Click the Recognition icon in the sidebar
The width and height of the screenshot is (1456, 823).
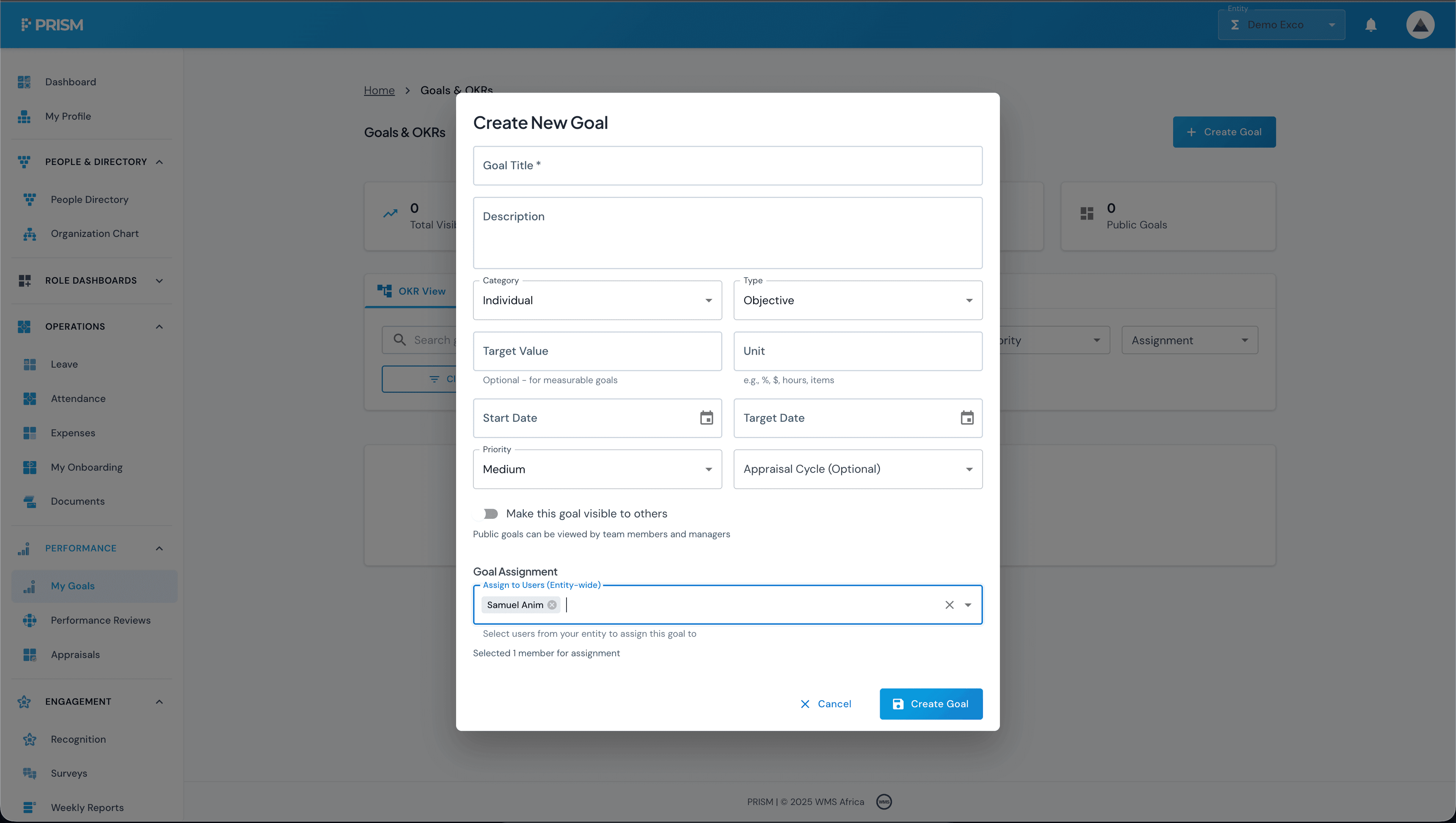click(x=30, y=739)
